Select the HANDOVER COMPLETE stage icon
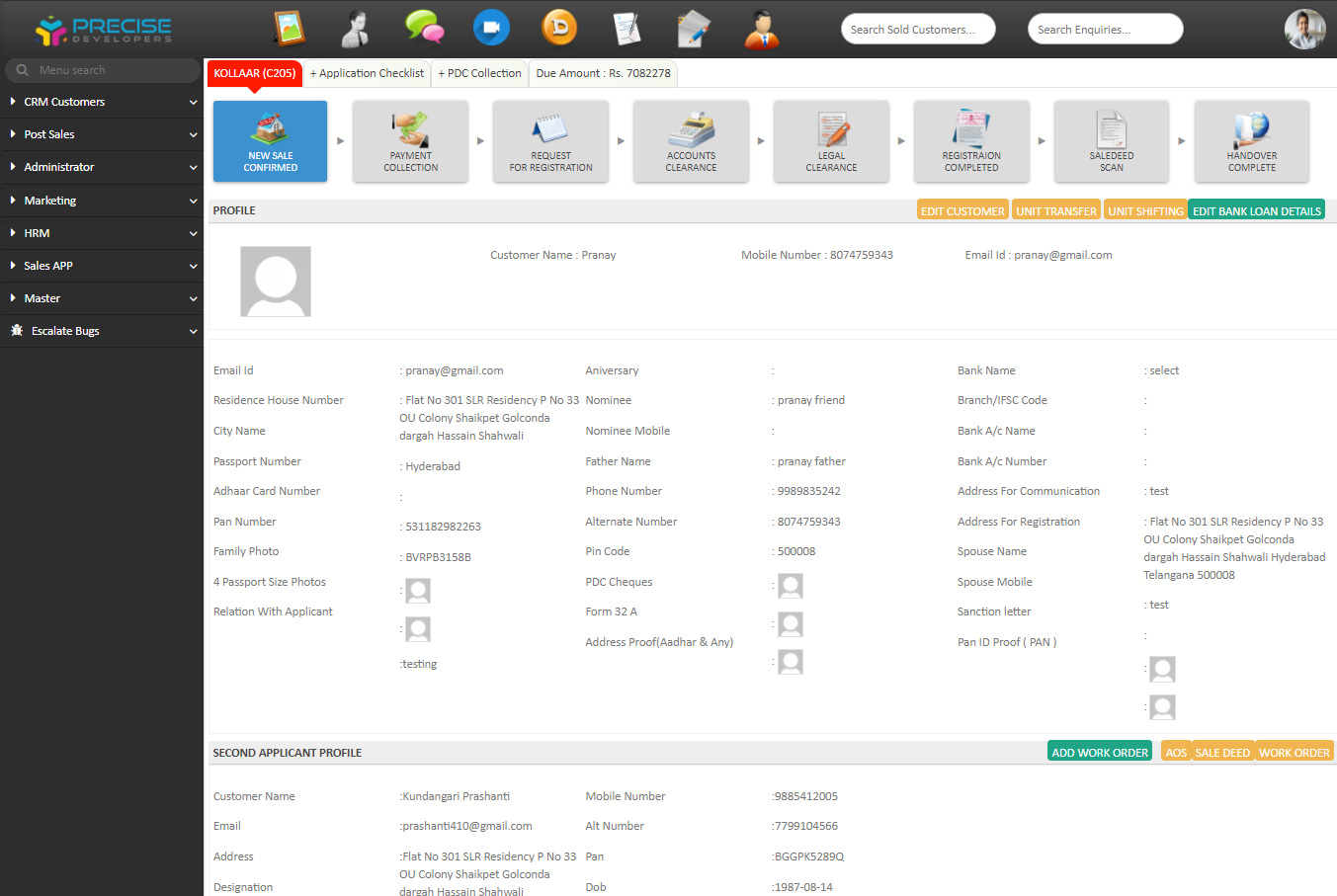 (x=1251, y=140)
